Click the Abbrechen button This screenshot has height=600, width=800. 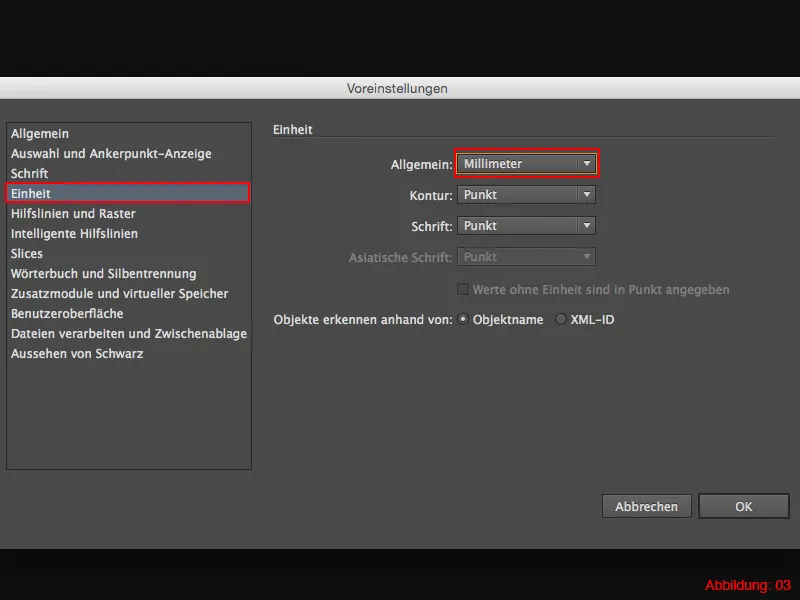click(x=646, y=506)
